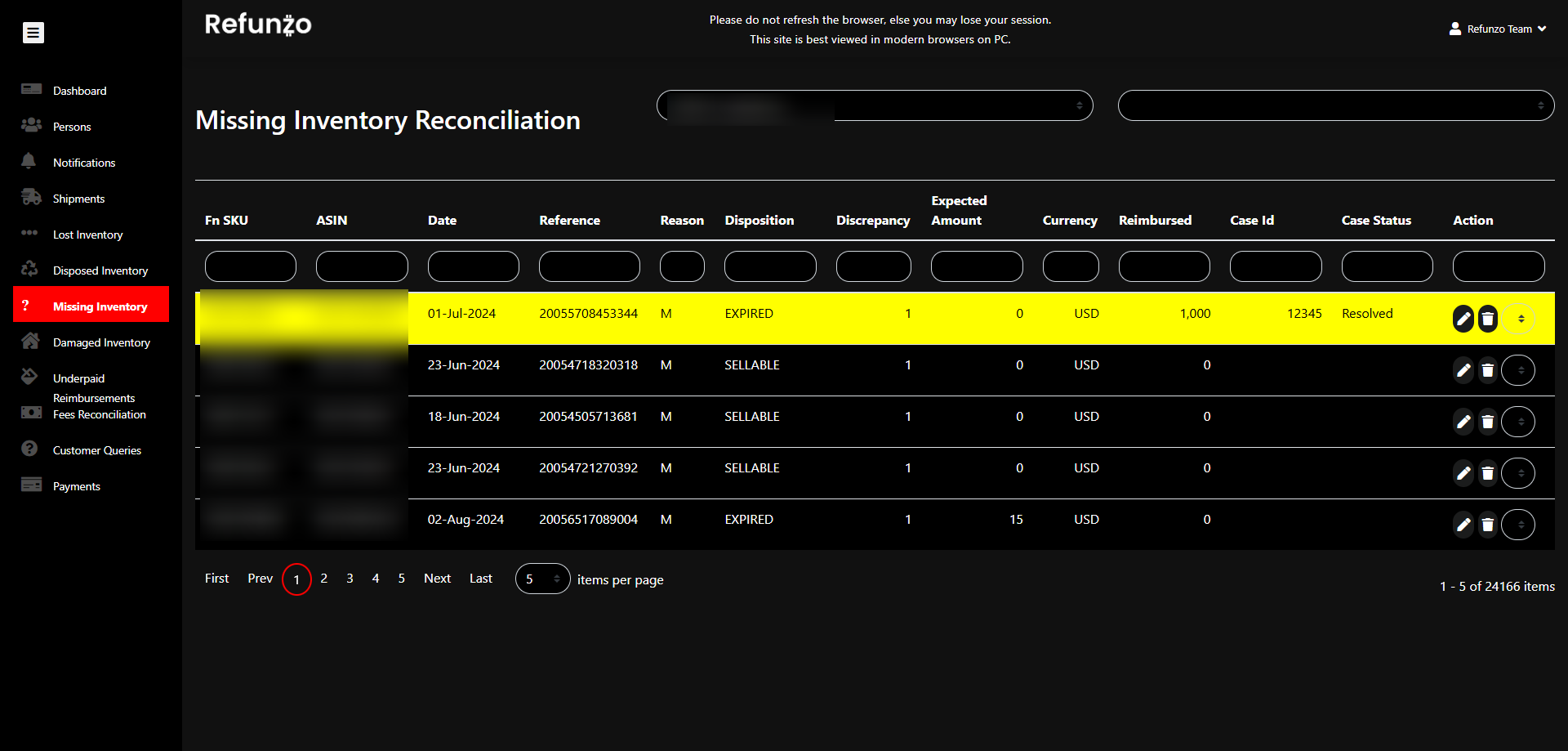Click the Missing Inventory question mark icon
This screenshot has height=751, width=1568.
pos(25,305)
